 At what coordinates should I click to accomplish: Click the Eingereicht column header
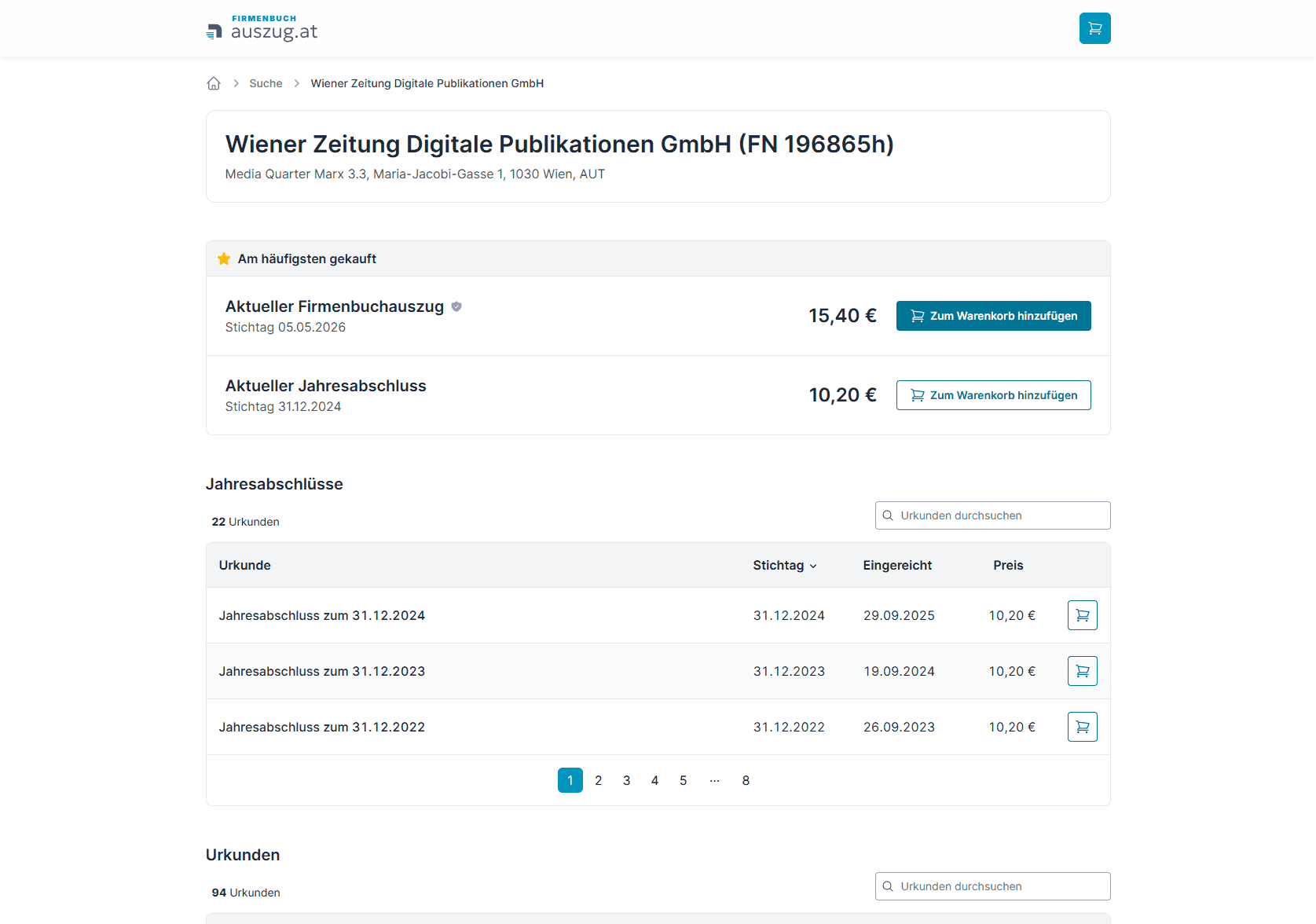click(897, 565)
